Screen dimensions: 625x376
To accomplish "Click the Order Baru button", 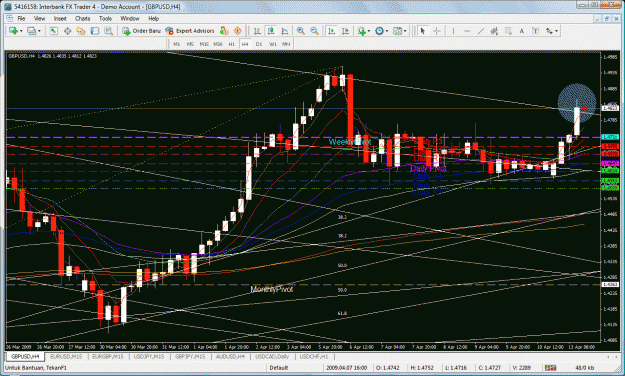I will 141,31.
